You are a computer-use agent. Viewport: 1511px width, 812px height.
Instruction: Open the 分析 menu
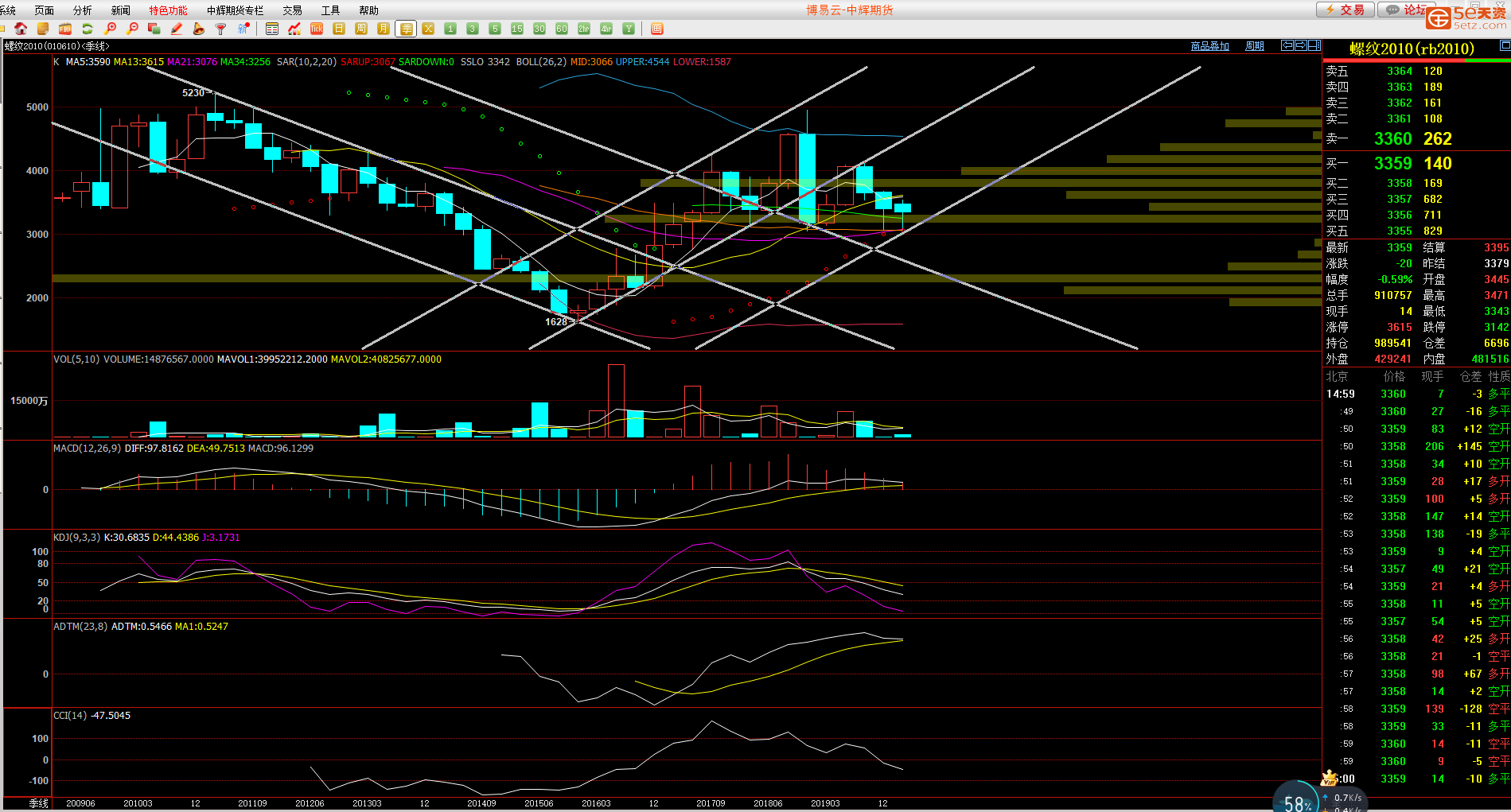82,10
